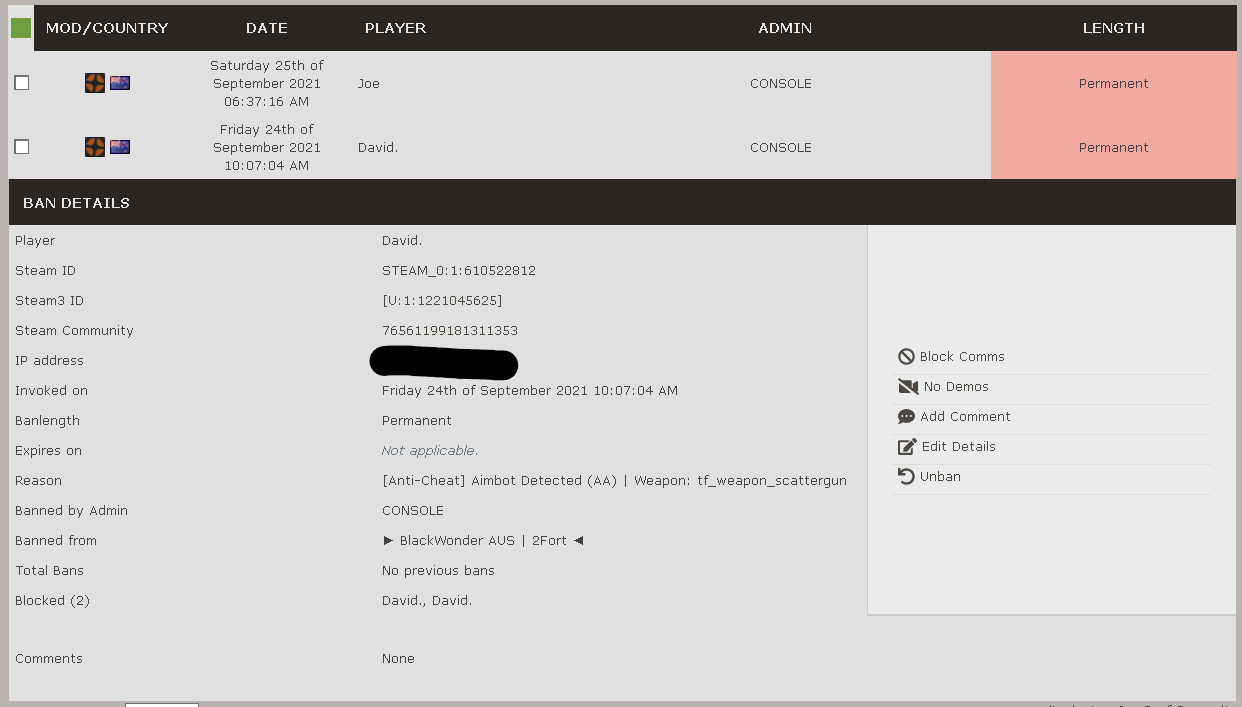The height and width of the screenshot is (707, 1242).
Task: Select the Unban link
Action: coord(940,476)
